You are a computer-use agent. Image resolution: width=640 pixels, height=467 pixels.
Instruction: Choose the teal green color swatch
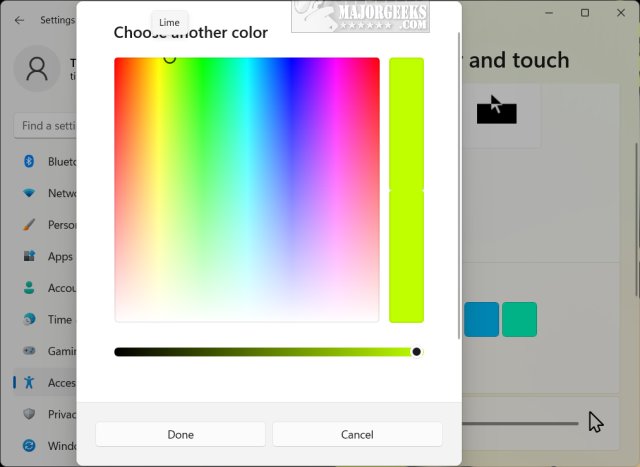pyautogui.click(x=519, y=319)
